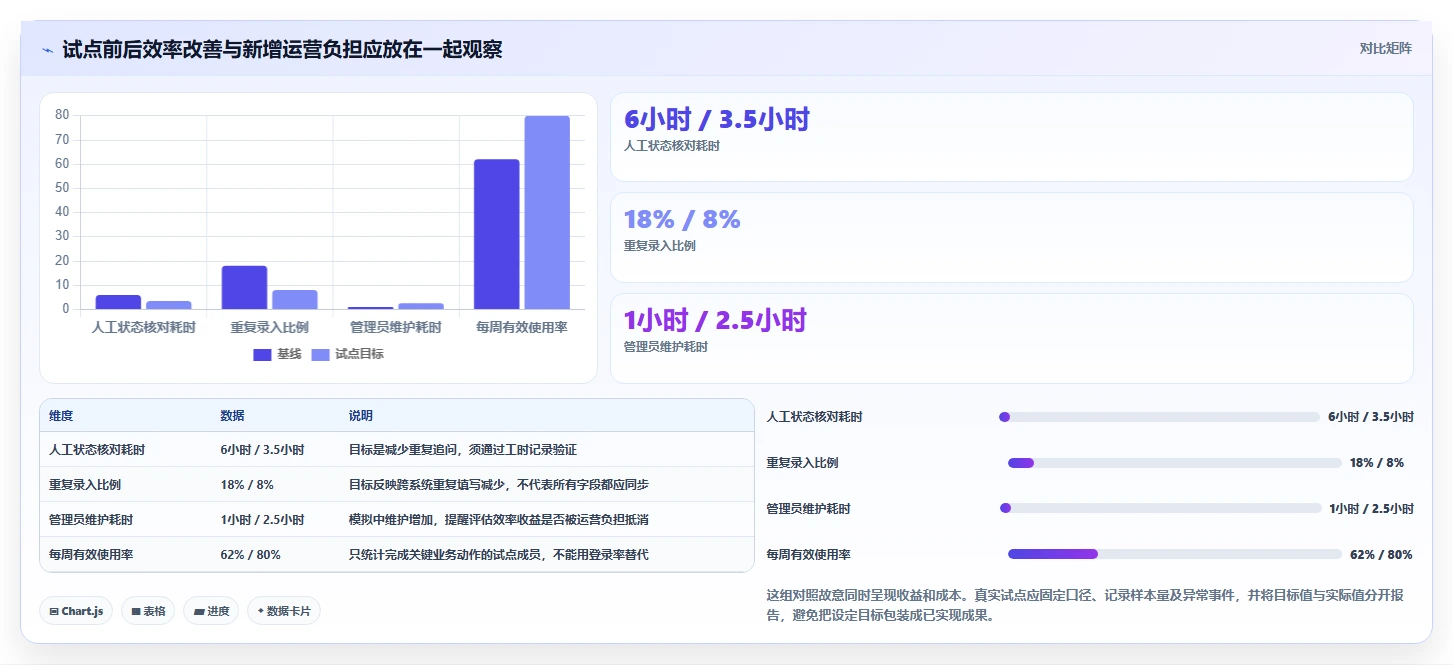The height and width of the screenshot is (665, 1453).
Task: Click table cell 6小时 / 3.5小时
Action: [262, 450]
